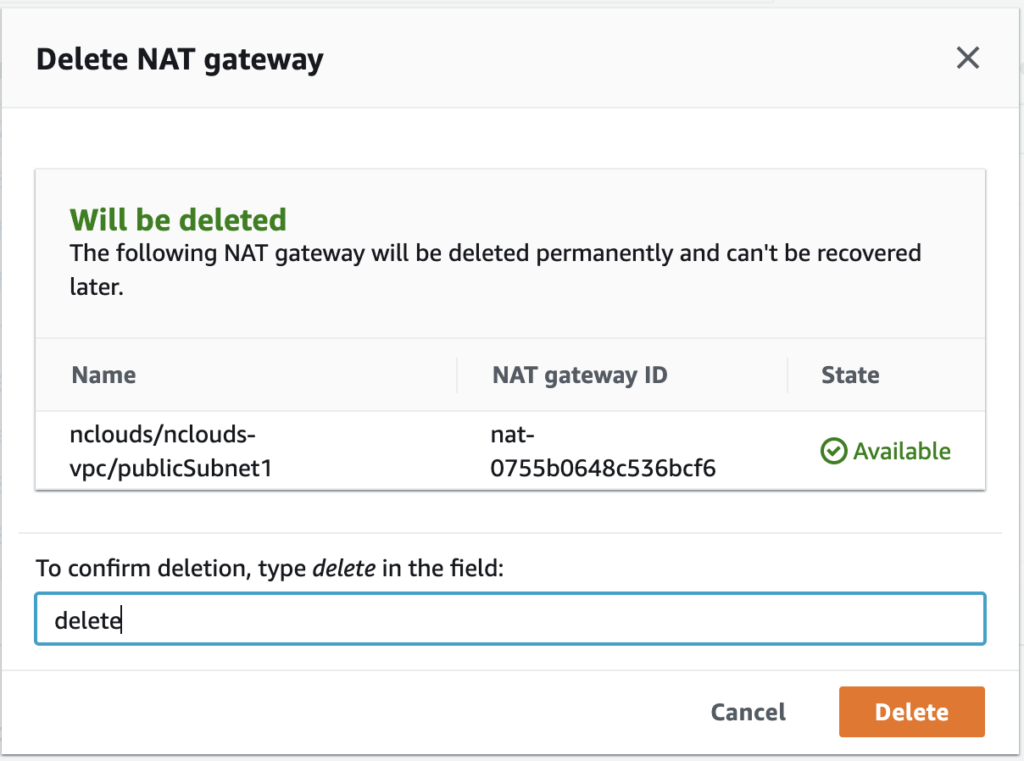
Task: Click the green Available checkmark icon
Action: coord(833,451)
